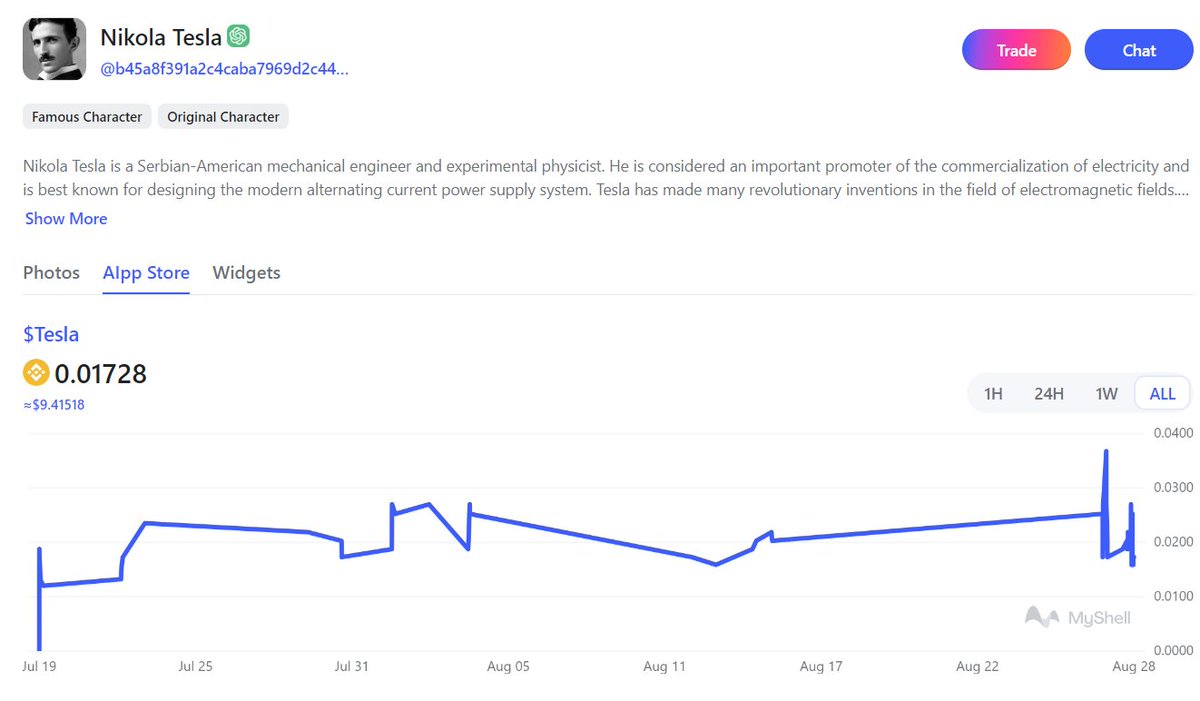Click the 0.0400 y-axis label
This screenshot has height=701, width=1200.
pos(1172,433)
